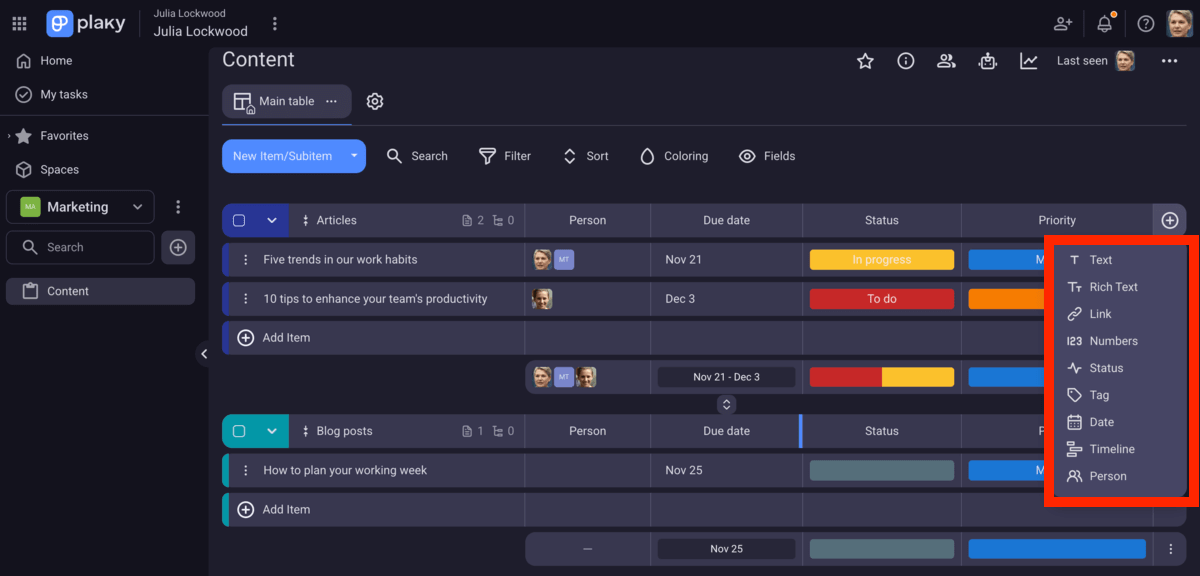Screen dimensions: 1200x576
Task: Open the New Item/Subitem dropdown arrow
Action: click(353, 156)
